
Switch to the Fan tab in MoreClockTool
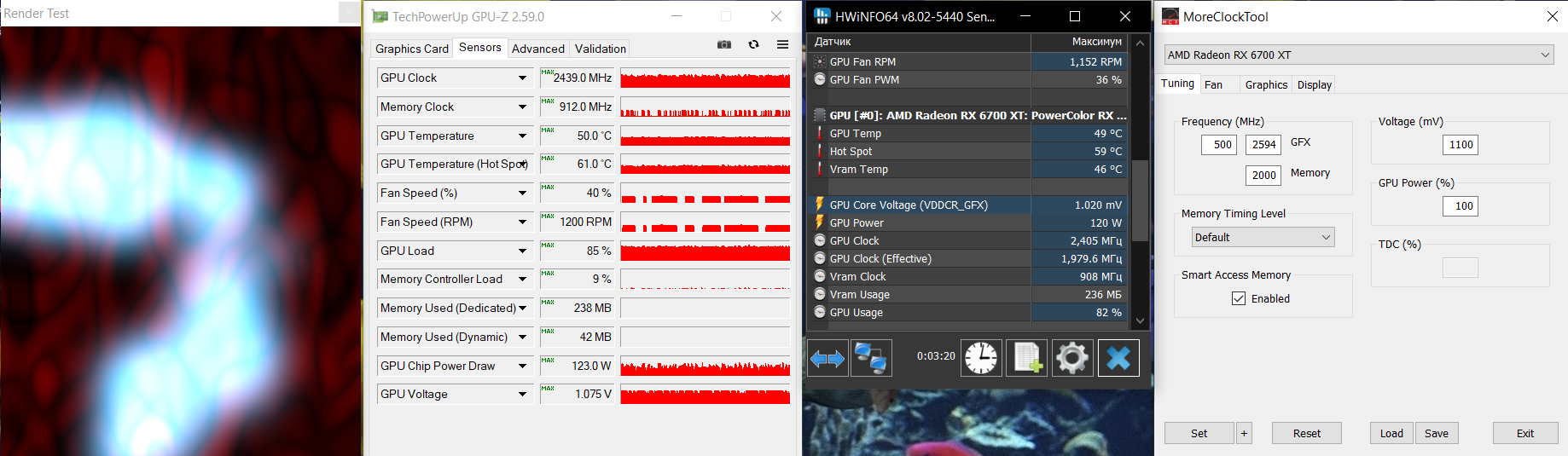(x=1213, y=84)
